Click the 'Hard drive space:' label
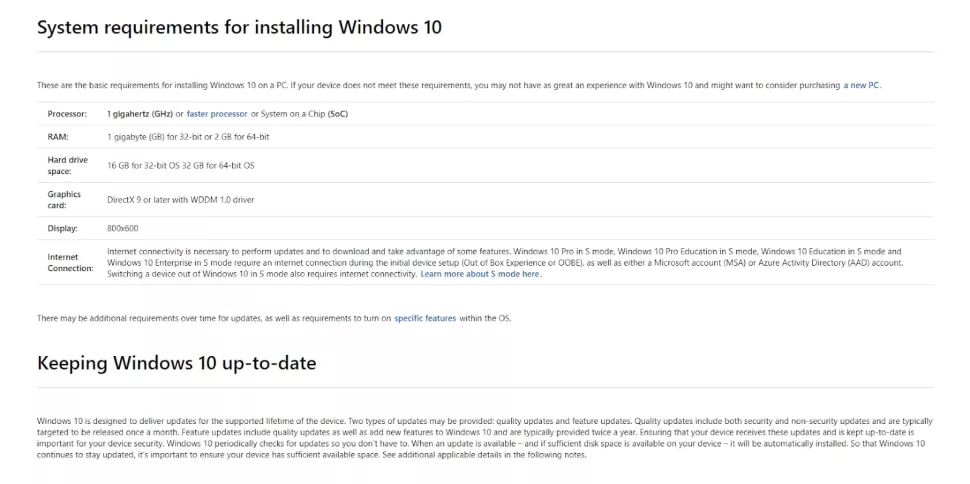The height and width of the screenshot is (484, 970). [67, 165]
